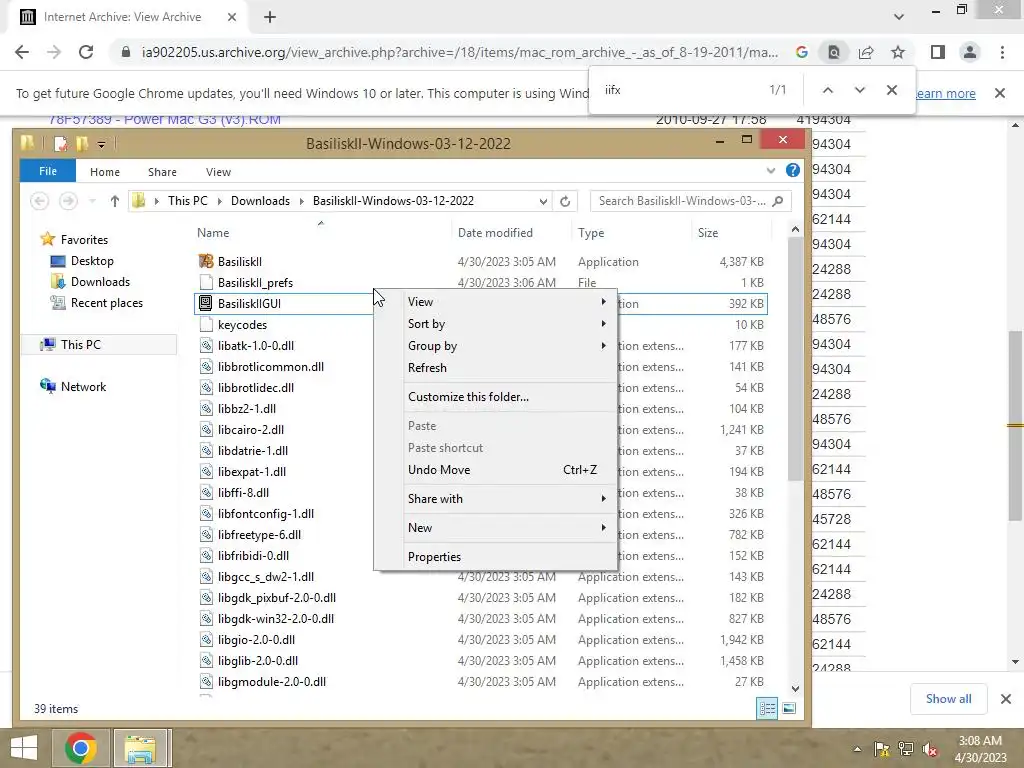Select the BasiliskII_prefs file icon
The width and height of the screenshot is (1024, 768).
point(206,282)
